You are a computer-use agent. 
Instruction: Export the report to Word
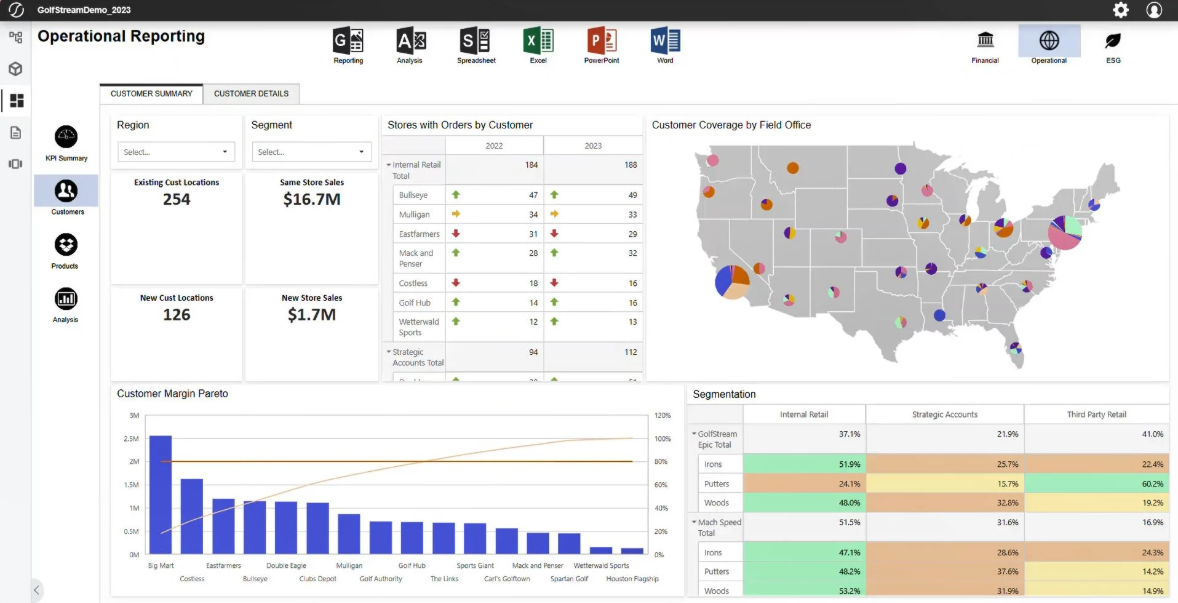click(665, 42)
